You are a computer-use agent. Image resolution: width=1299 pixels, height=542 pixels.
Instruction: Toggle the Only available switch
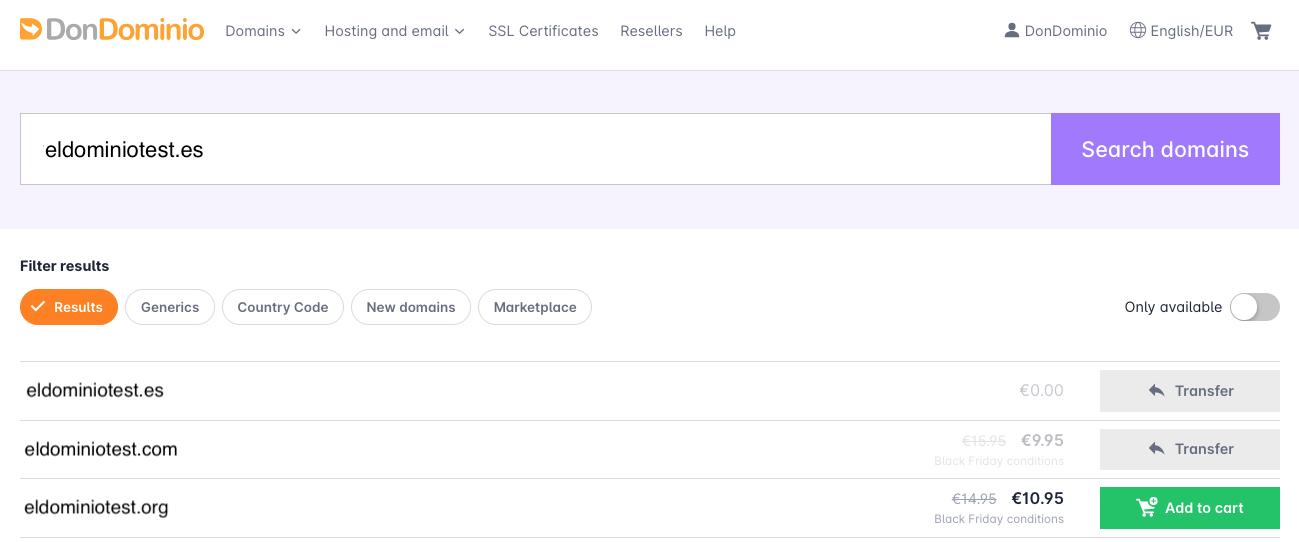tap(1254, 307)
